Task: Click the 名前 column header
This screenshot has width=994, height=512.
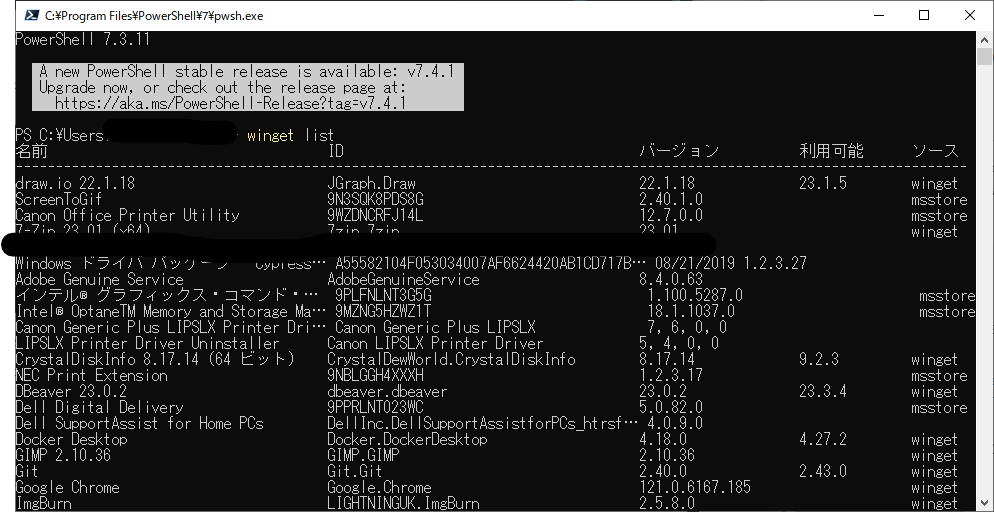Action: pos(31,151)
